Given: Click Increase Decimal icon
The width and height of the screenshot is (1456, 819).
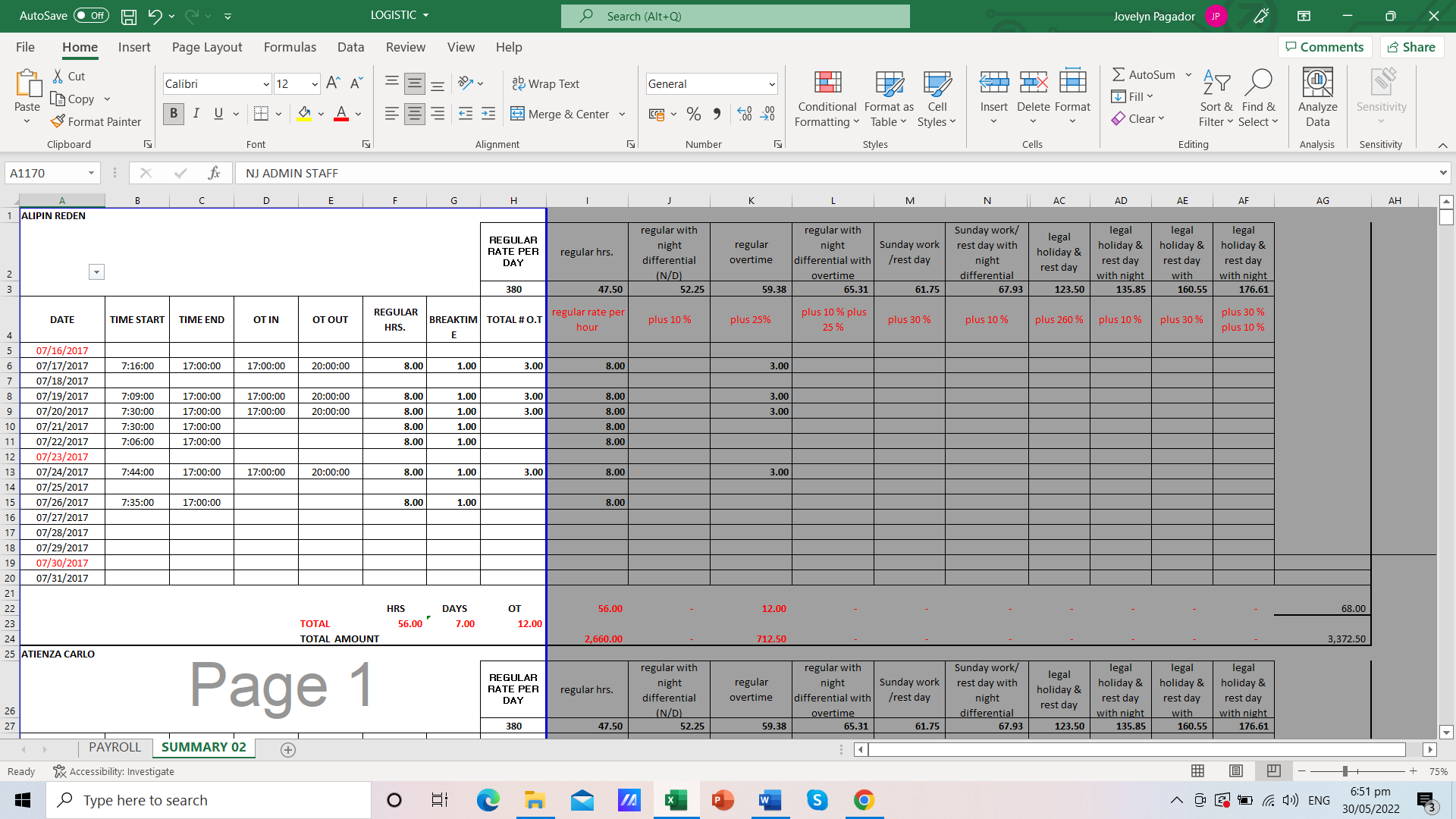Looking at the screenshot, I should [745, 114].
